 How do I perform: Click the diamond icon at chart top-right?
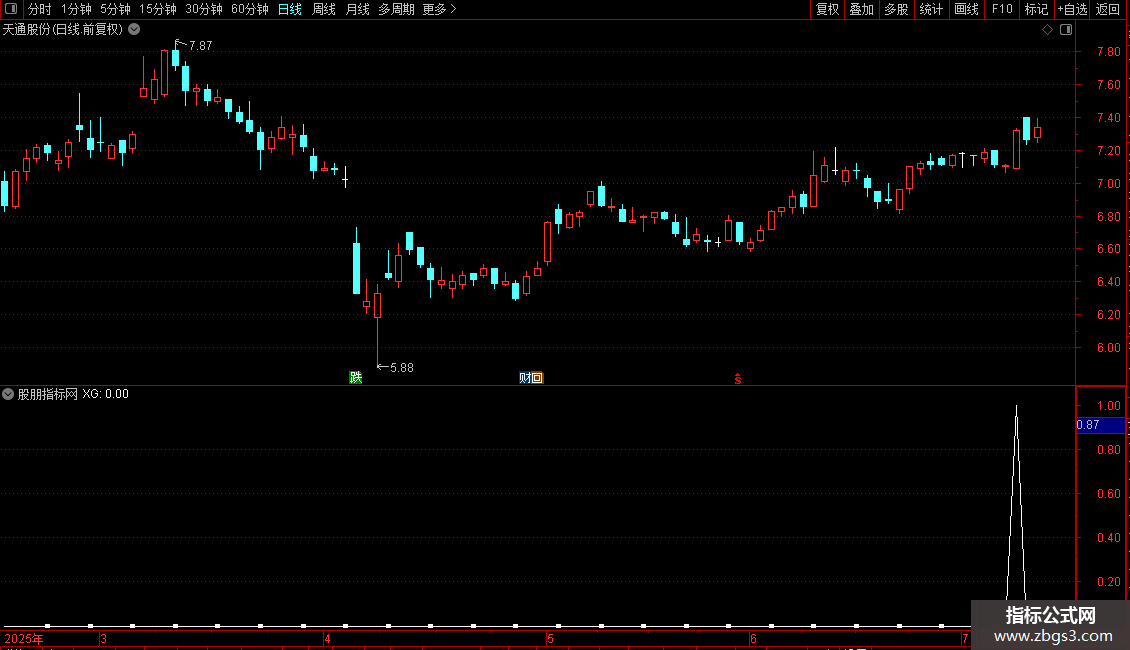coord(1048,30)
